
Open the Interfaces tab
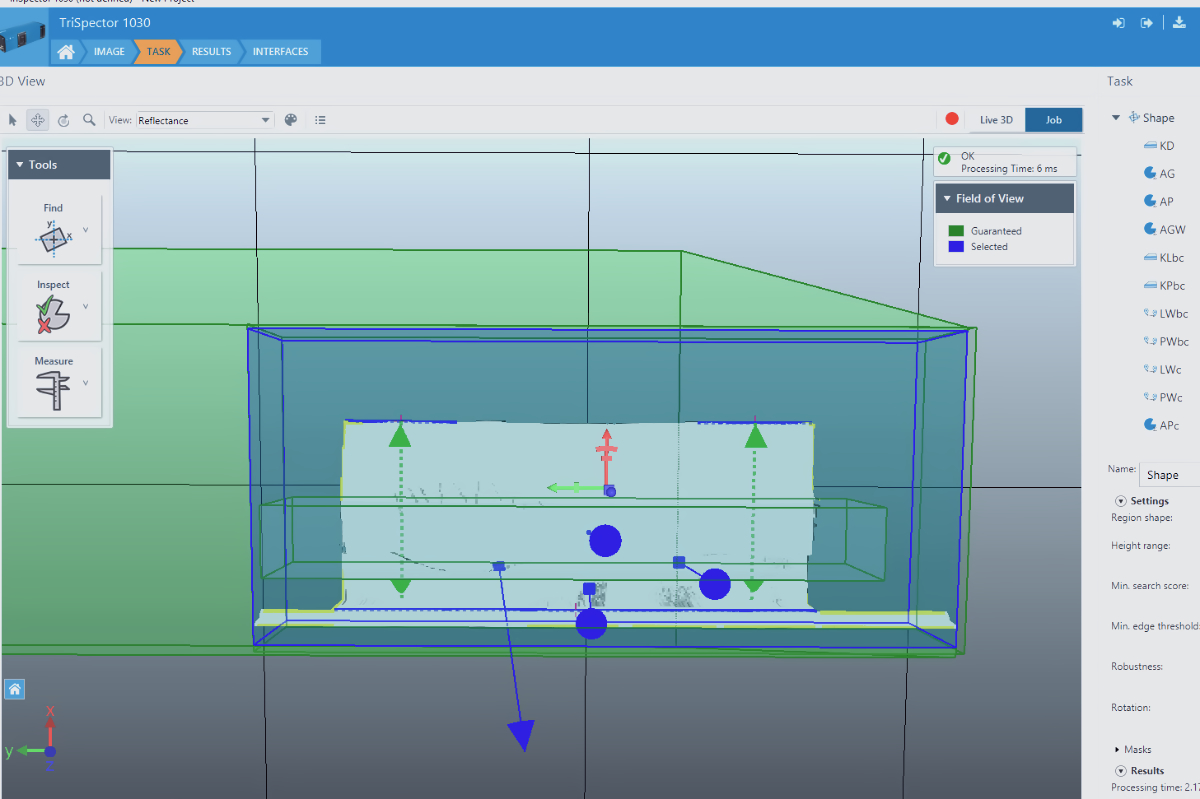[280, 52]
